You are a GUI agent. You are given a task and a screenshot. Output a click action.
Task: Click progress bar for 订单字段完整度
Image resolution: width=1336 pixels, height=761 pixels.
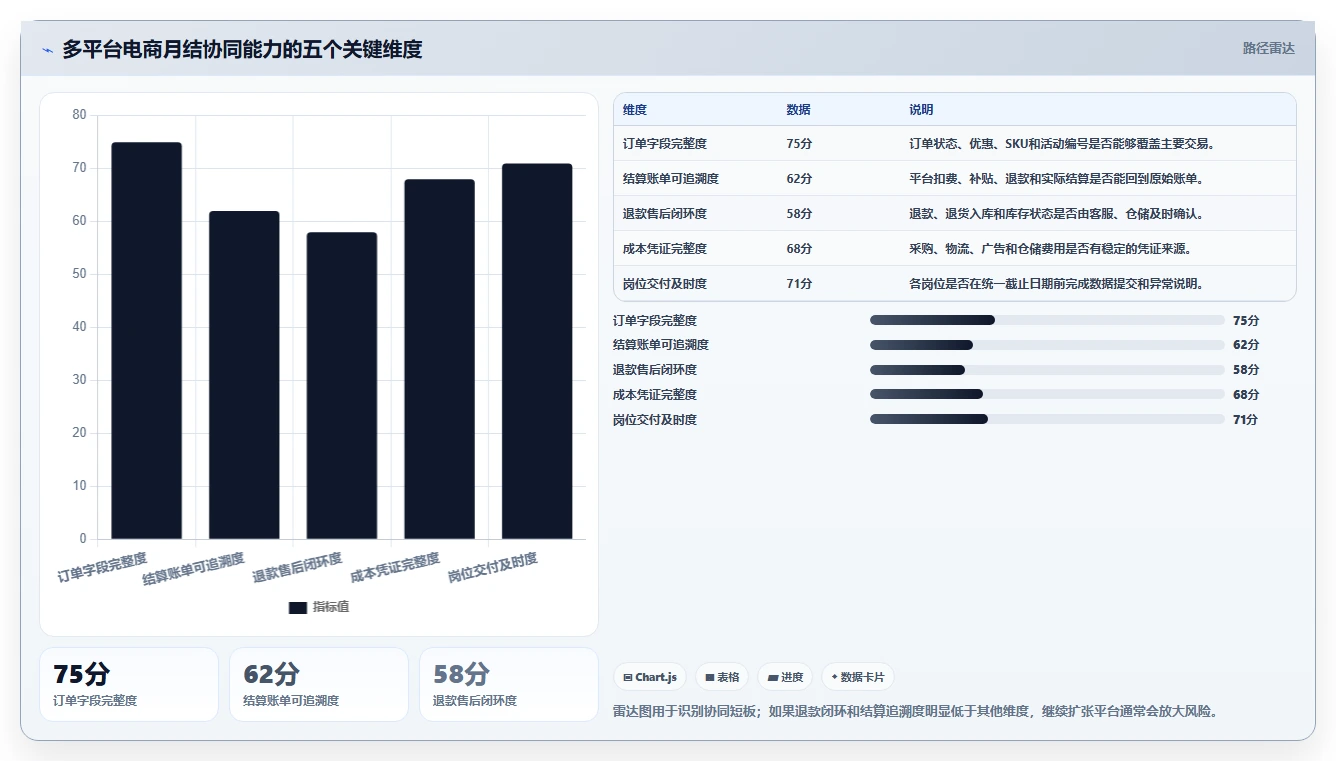click(1047, 320)
